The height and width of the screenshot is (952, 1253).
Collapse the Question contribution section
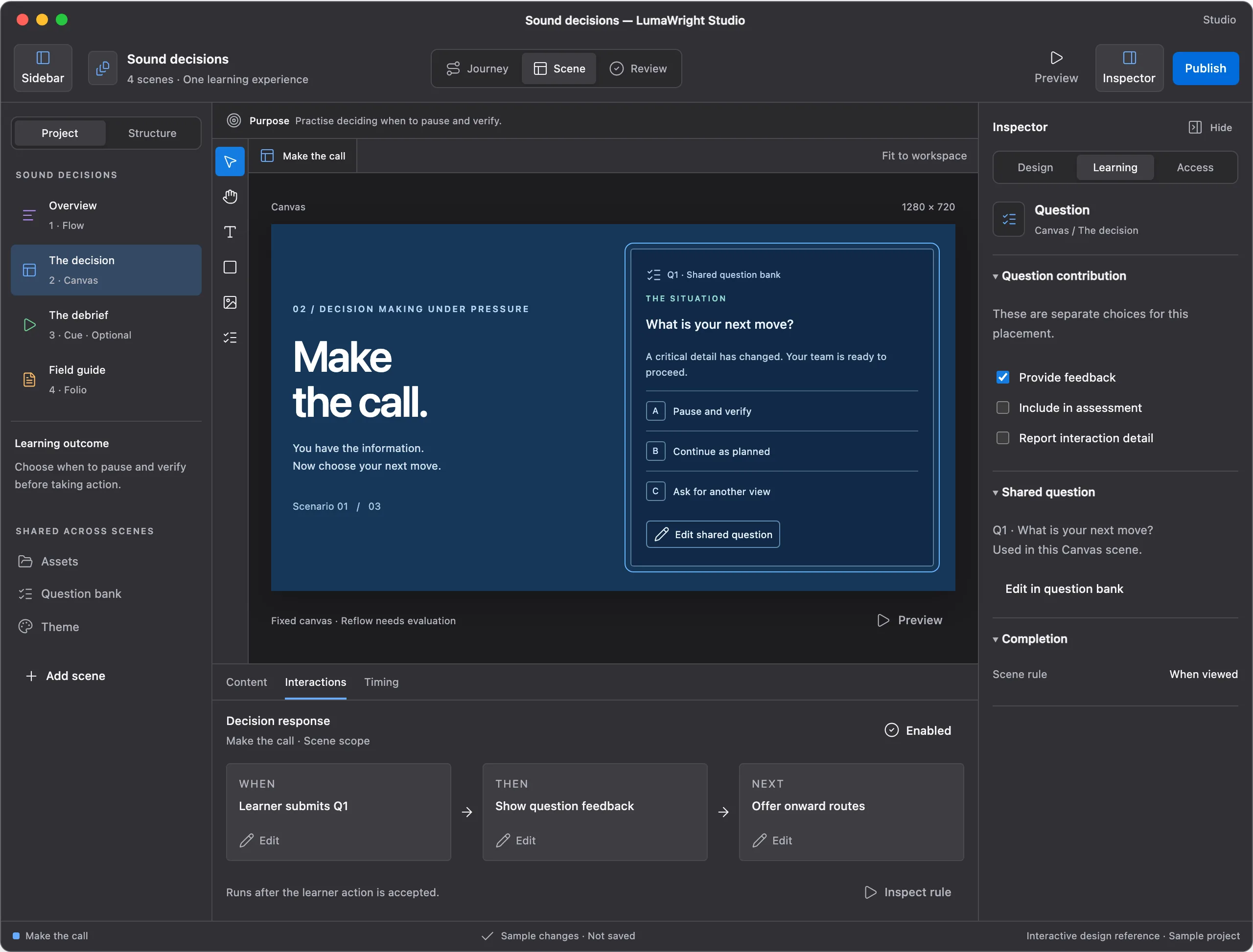point(1059,276)
